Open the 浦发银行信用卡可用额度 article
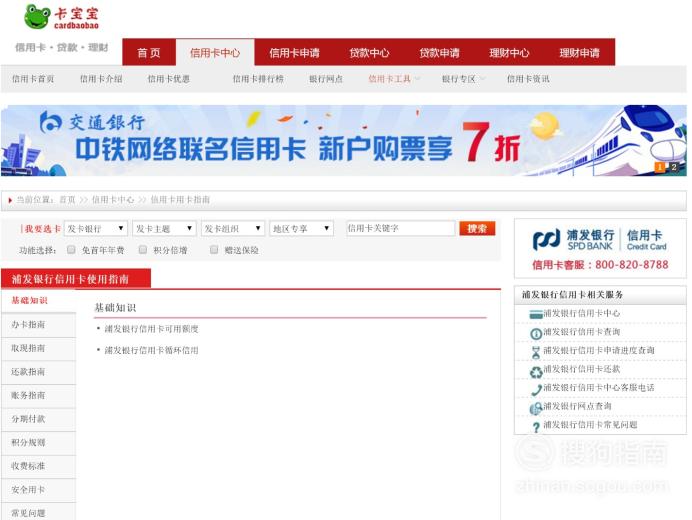692x520 pixels. point(151,329)
